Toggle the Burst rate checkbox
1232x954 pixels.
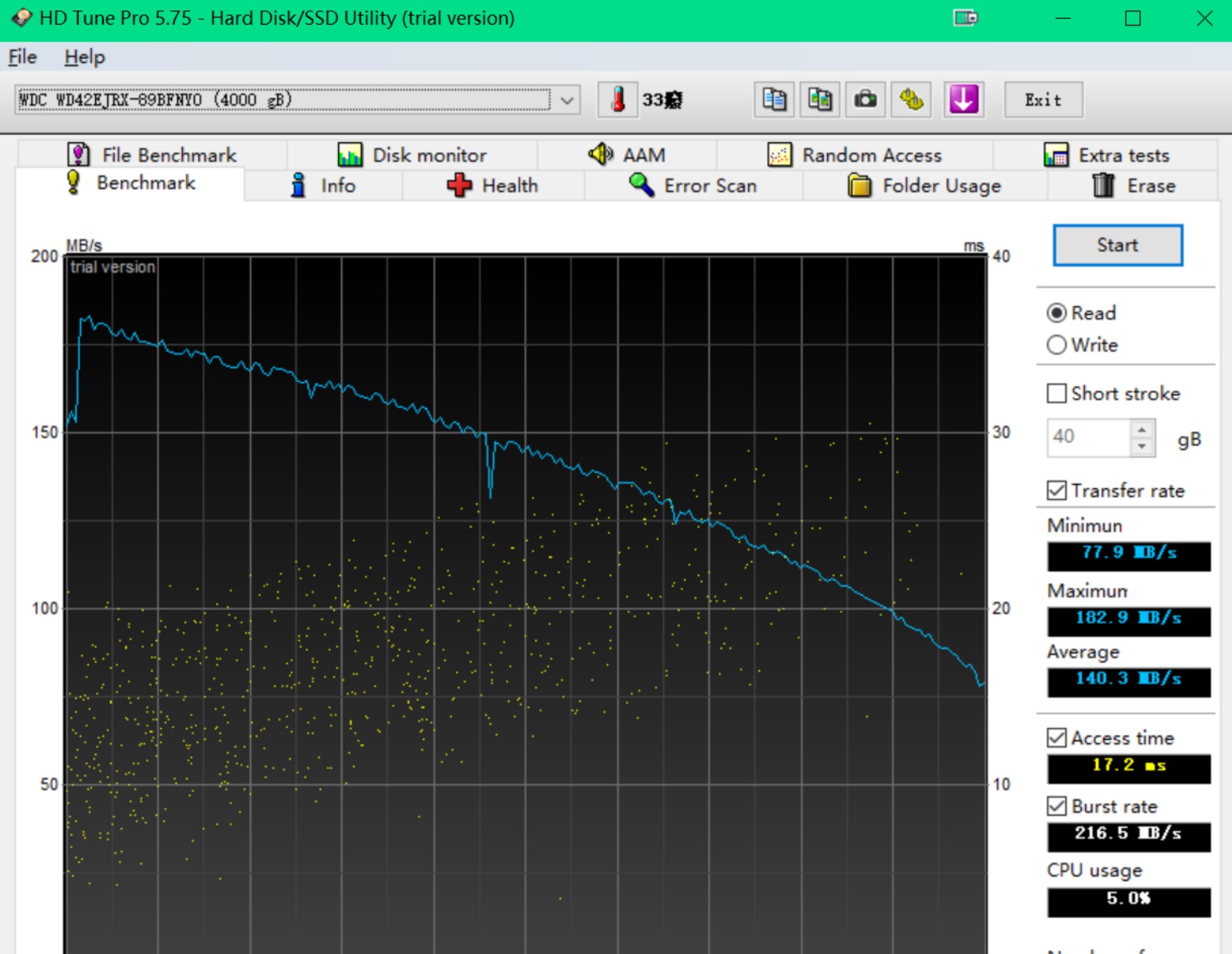1056,806
